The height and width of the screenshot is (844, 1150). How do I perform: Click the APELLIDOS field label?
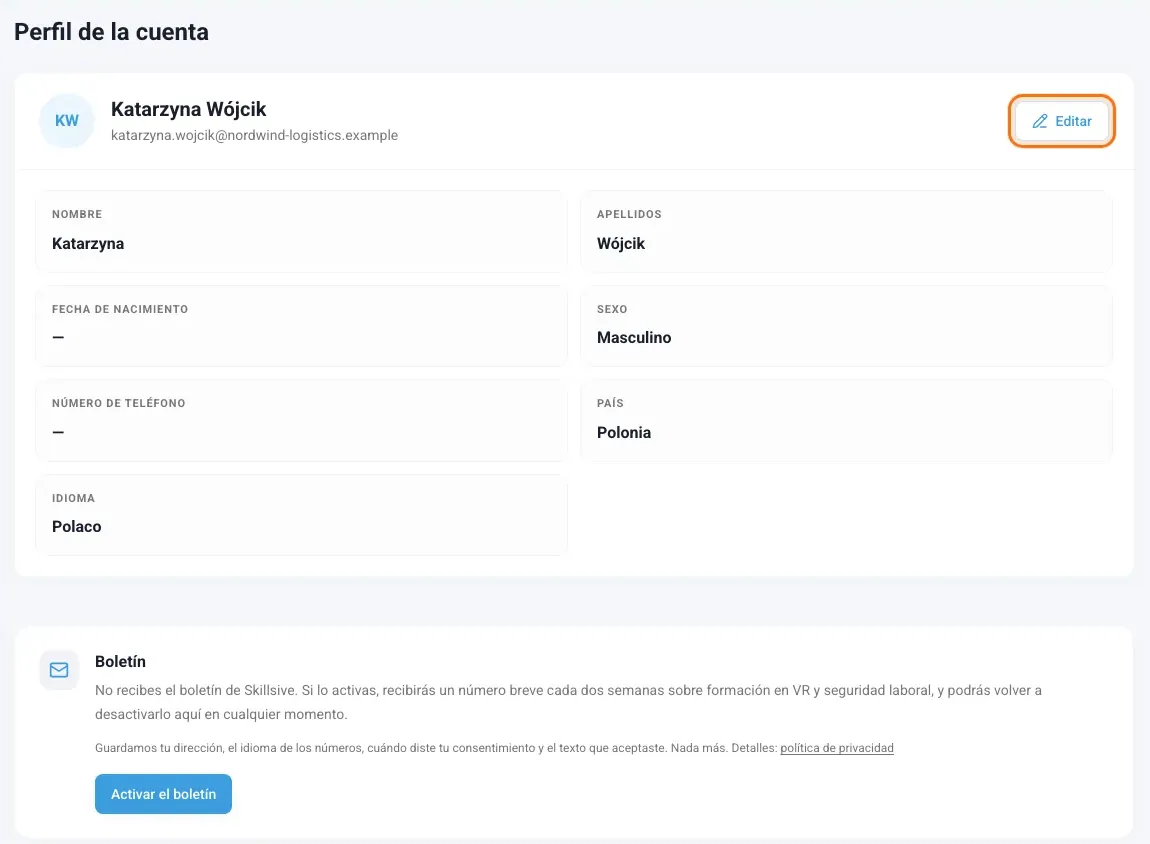pos(629,214)
